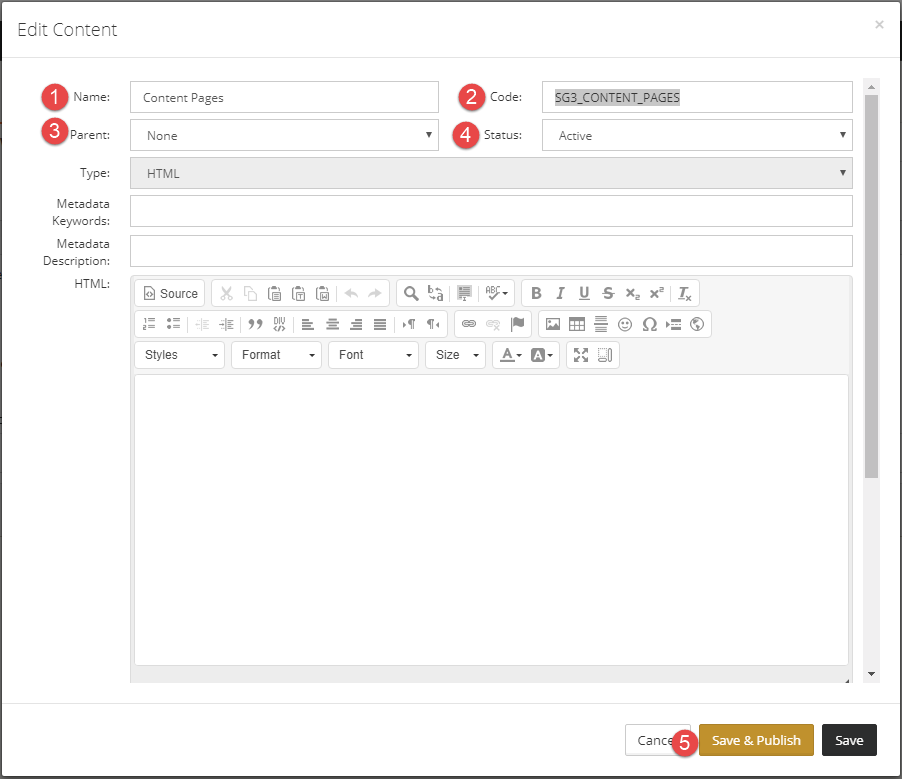This screenshot has width=902, height=779.
Task: Open the Status dropdown showing Active
Action: [x=697, y=135]
